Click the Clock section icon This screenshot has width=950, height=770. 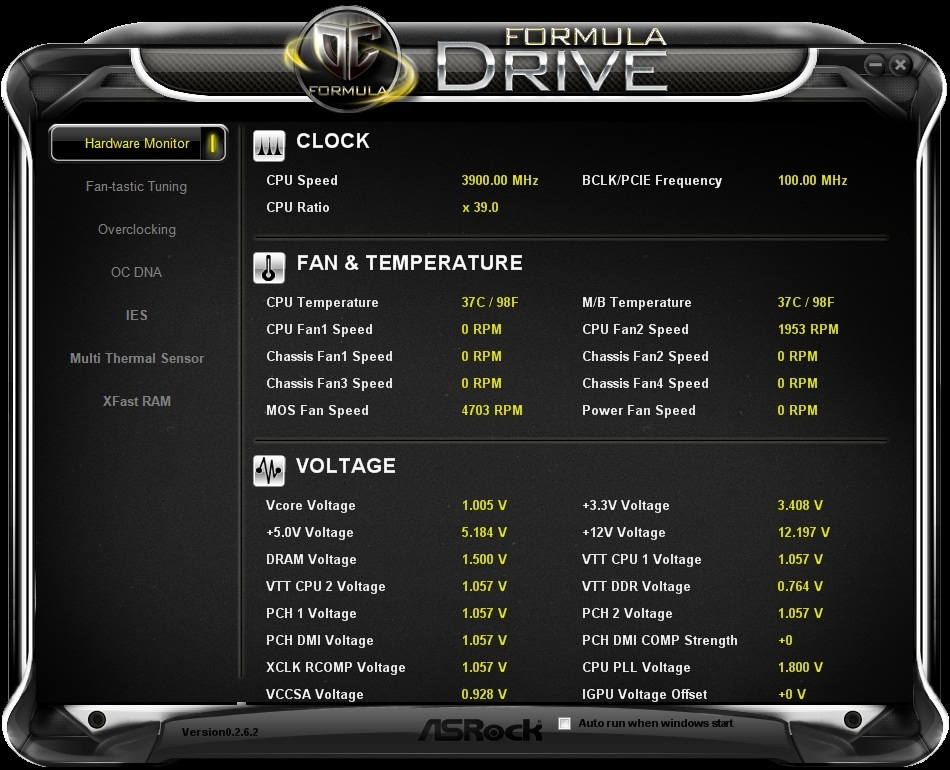(x=269, y=146)
